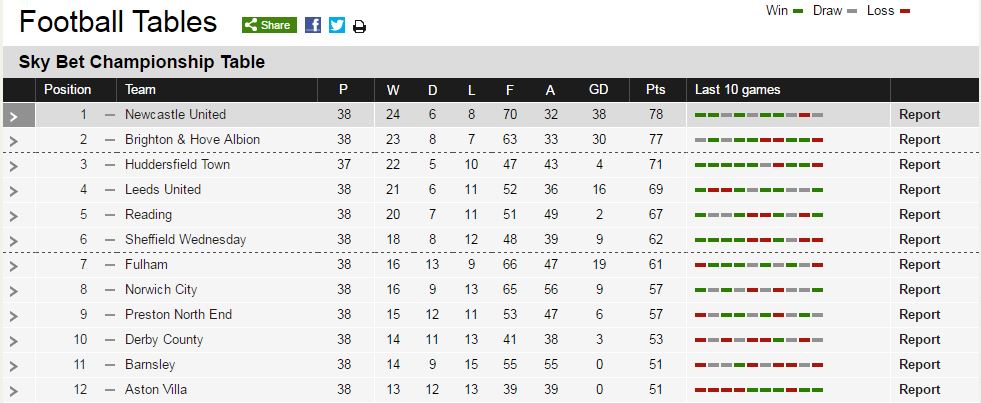The height and width of the screenshot is (403, 981).
Task: Expand the Newcastle United row arrow
Action: pyautogui.click(x=15, y=116)
